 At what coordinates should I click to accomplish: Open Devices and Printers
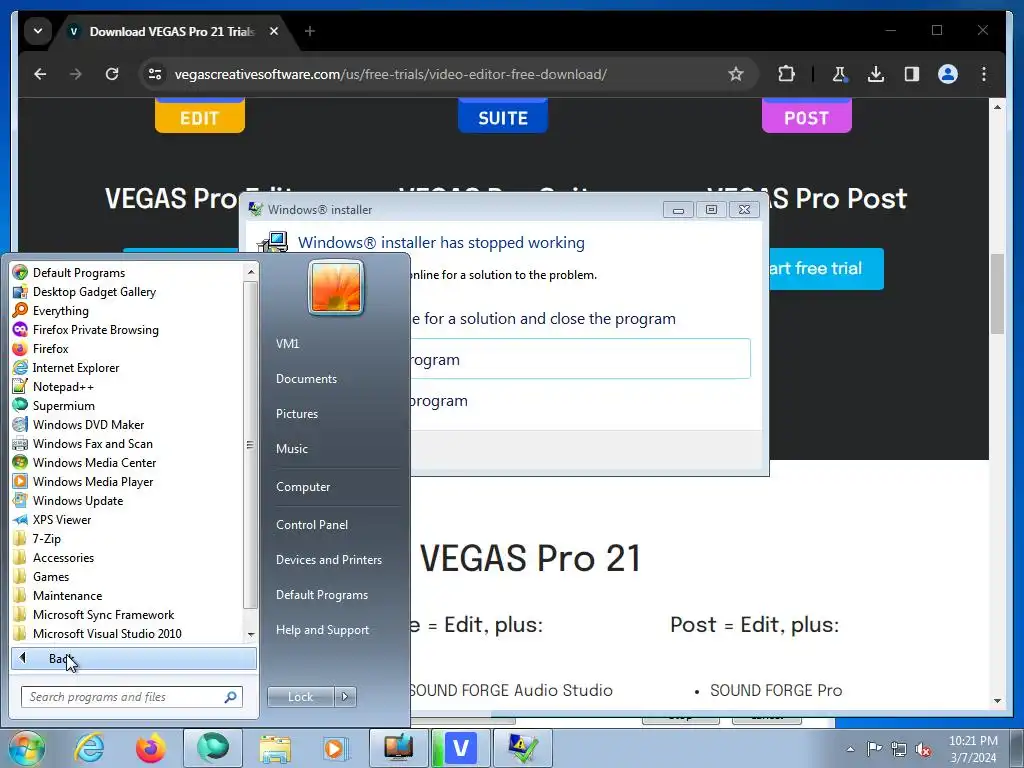pos(329,560)
